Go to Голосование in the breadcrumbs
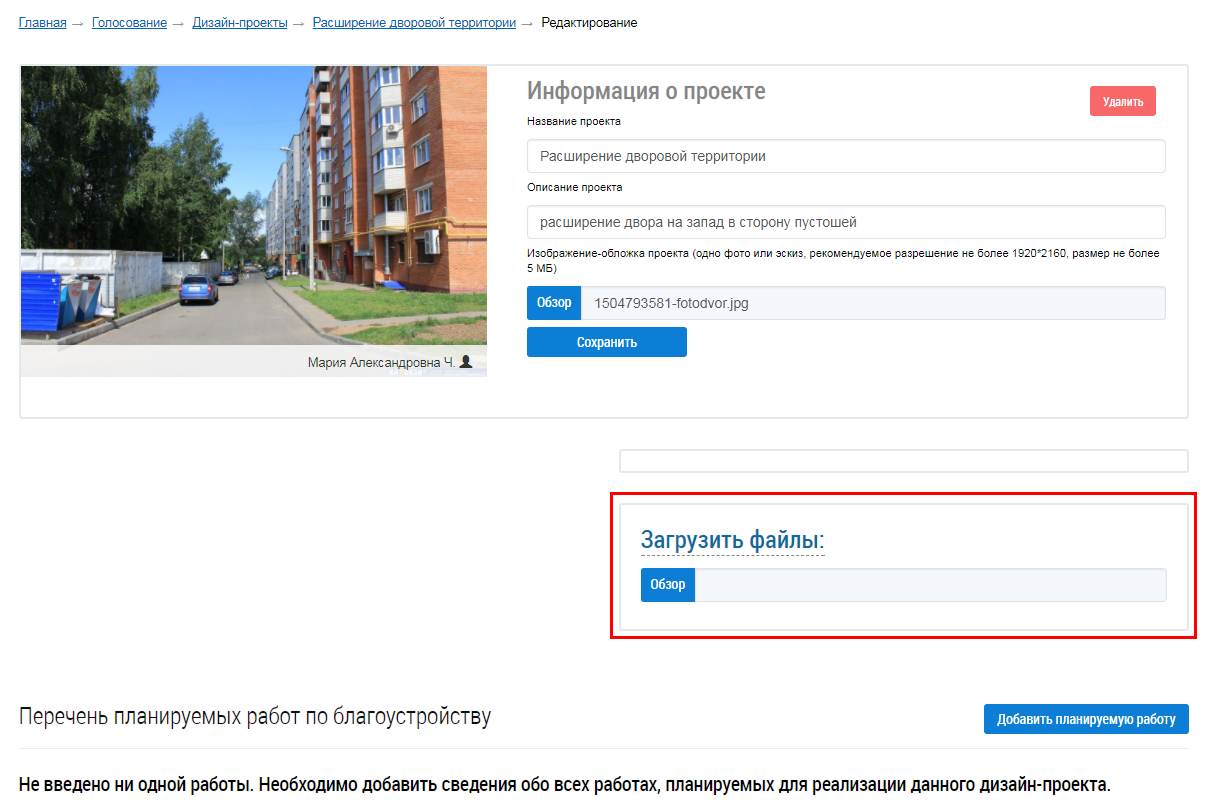 click(x=129, y=22)
